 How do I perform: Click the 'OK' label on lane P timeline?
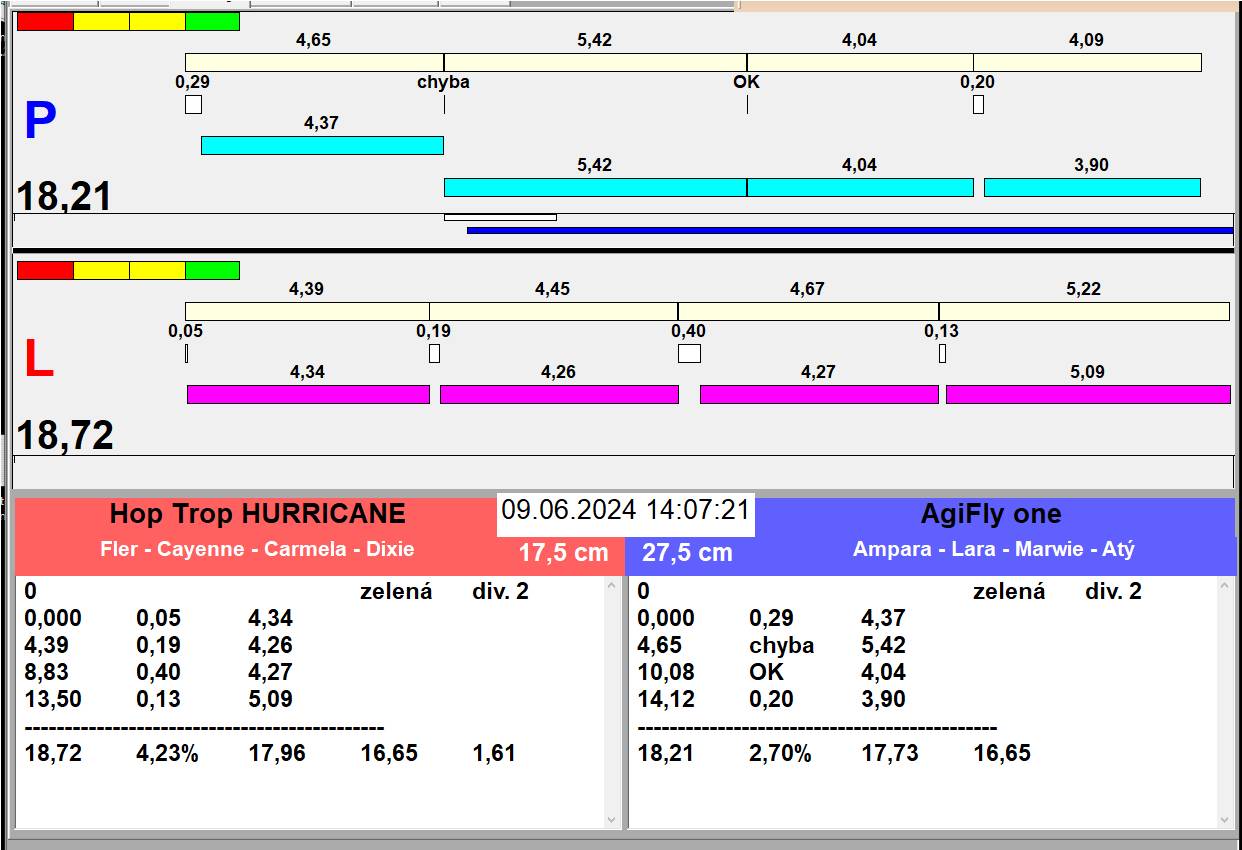pyautogui.click(x=747, y=82)
